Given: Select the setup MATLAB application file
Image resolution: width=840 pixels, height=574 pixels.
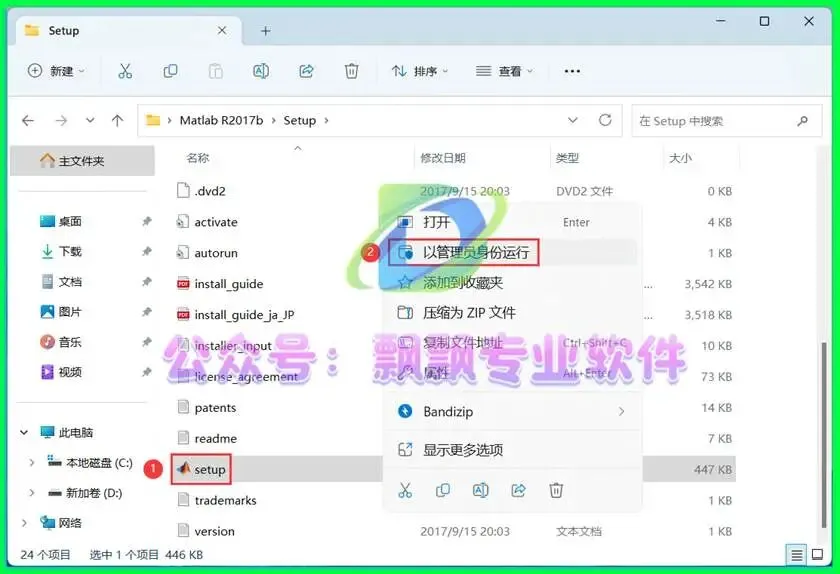Looking at the screenshot, I should [x=201, y=469].
